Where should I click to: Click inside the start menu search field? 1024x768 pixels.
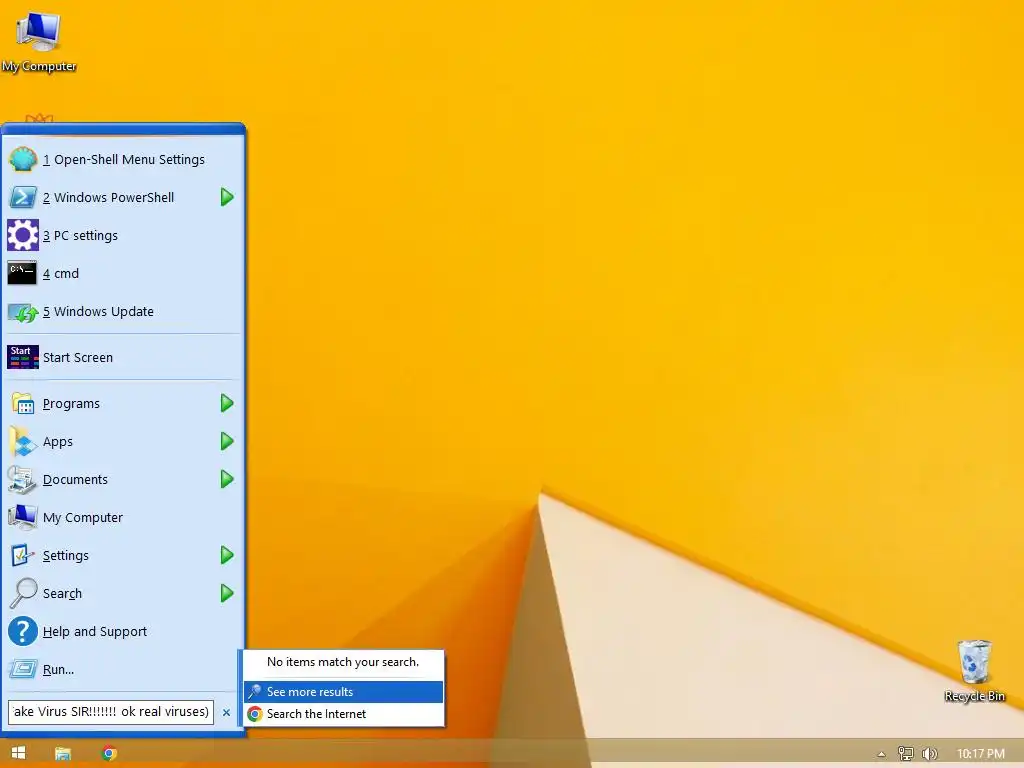111,712
